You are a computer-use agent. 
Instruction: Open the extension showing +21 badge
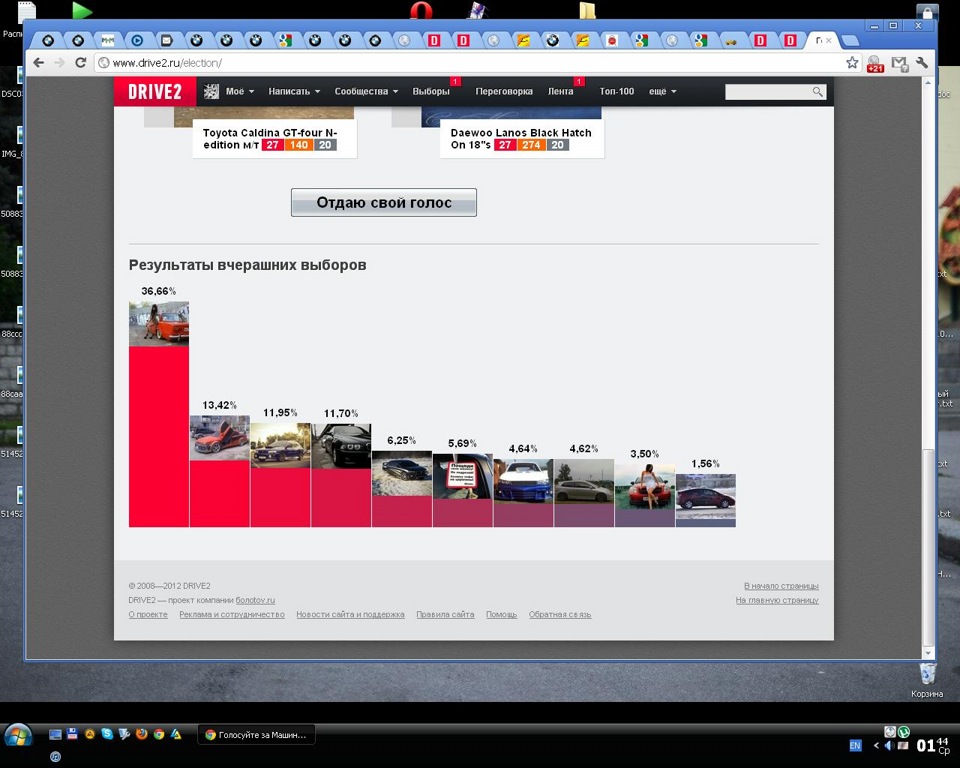click(x=875, y=64)
